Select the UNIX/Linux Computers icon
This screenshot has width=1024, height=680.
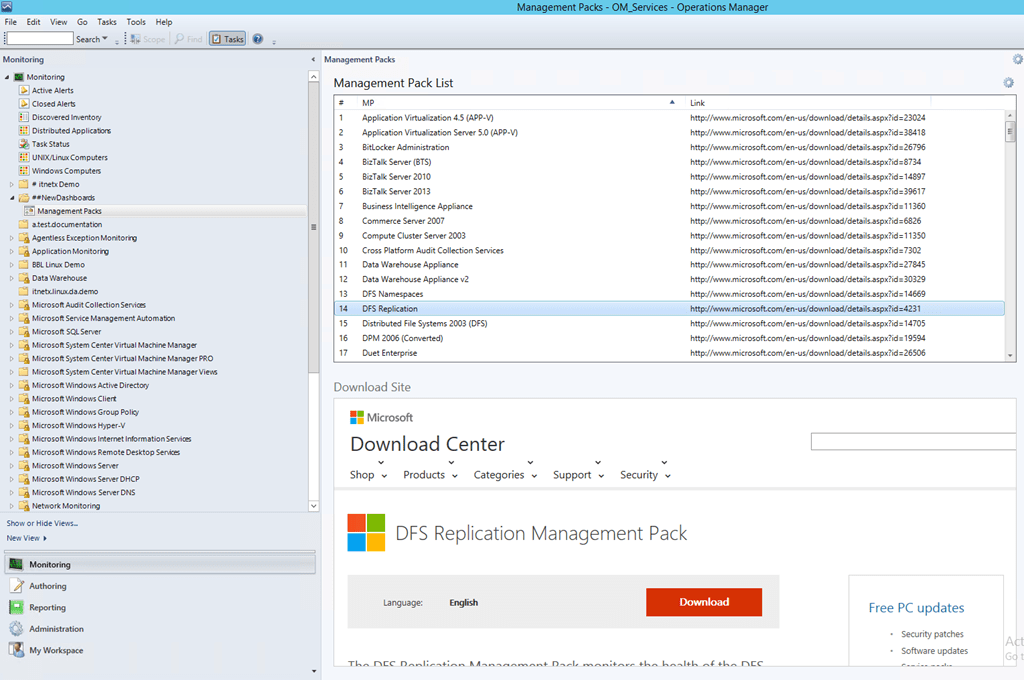click(x=24, y=157)
